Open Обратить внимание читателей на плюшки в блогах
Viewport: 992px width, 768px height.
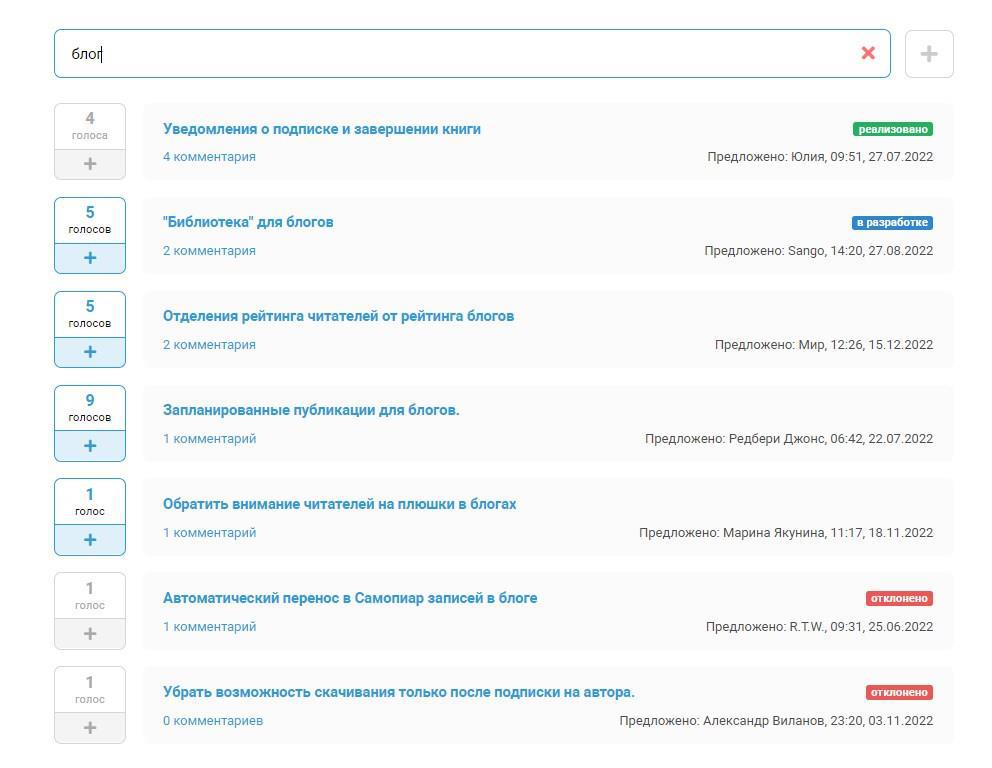(339, 504)
